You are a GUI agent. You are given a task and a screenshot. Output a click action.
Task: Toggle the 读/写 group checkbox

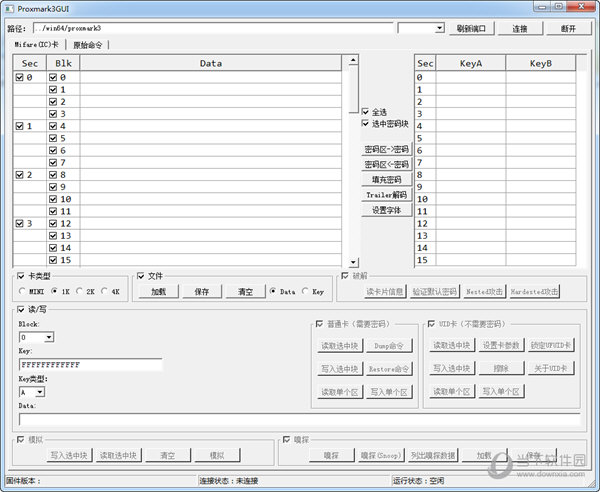pyautogui.click(x=21, y=309)
